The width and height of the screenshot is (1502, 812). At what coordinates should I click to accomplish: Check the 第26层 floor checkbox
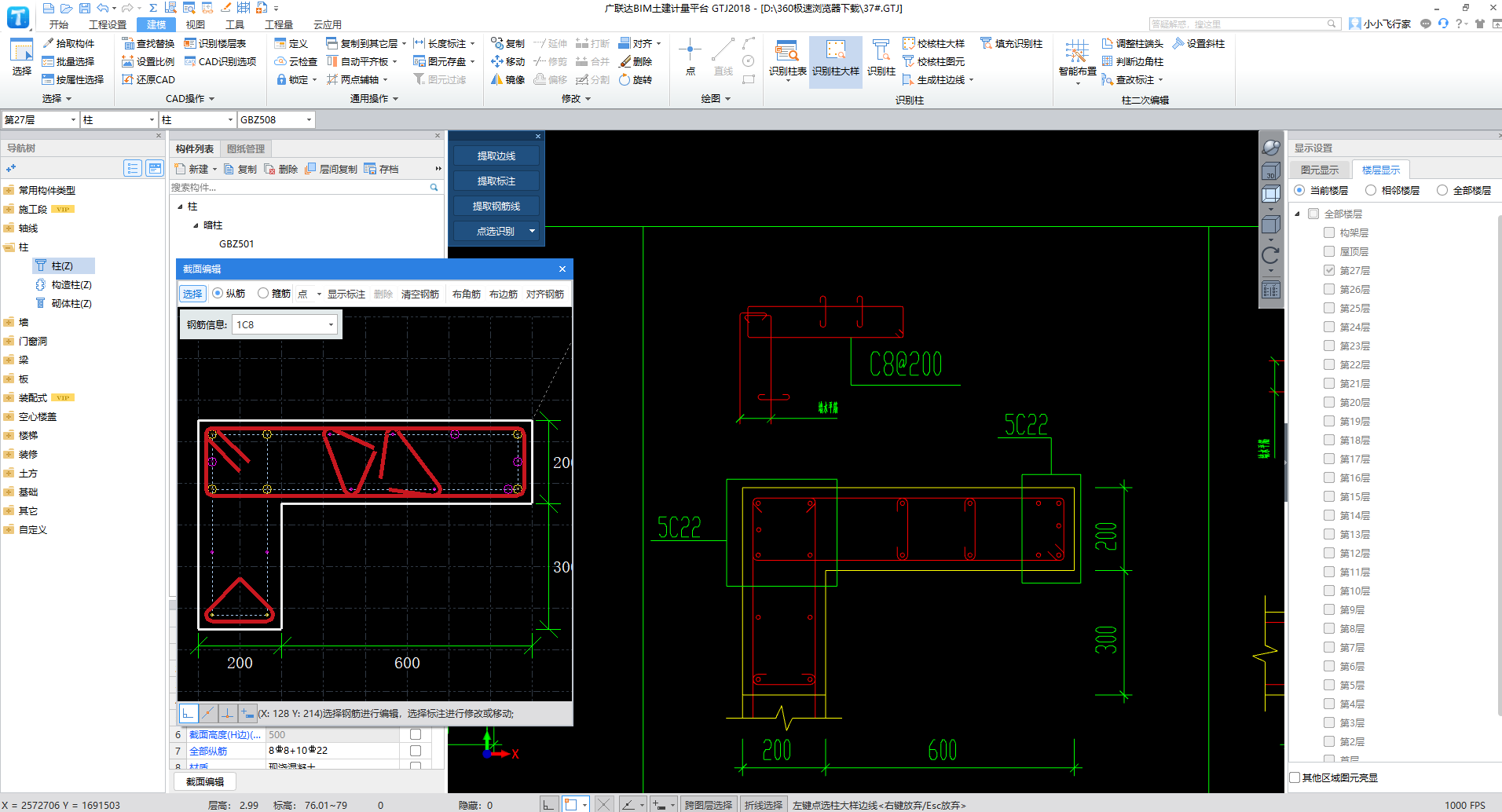click(x=1329, y=289)
